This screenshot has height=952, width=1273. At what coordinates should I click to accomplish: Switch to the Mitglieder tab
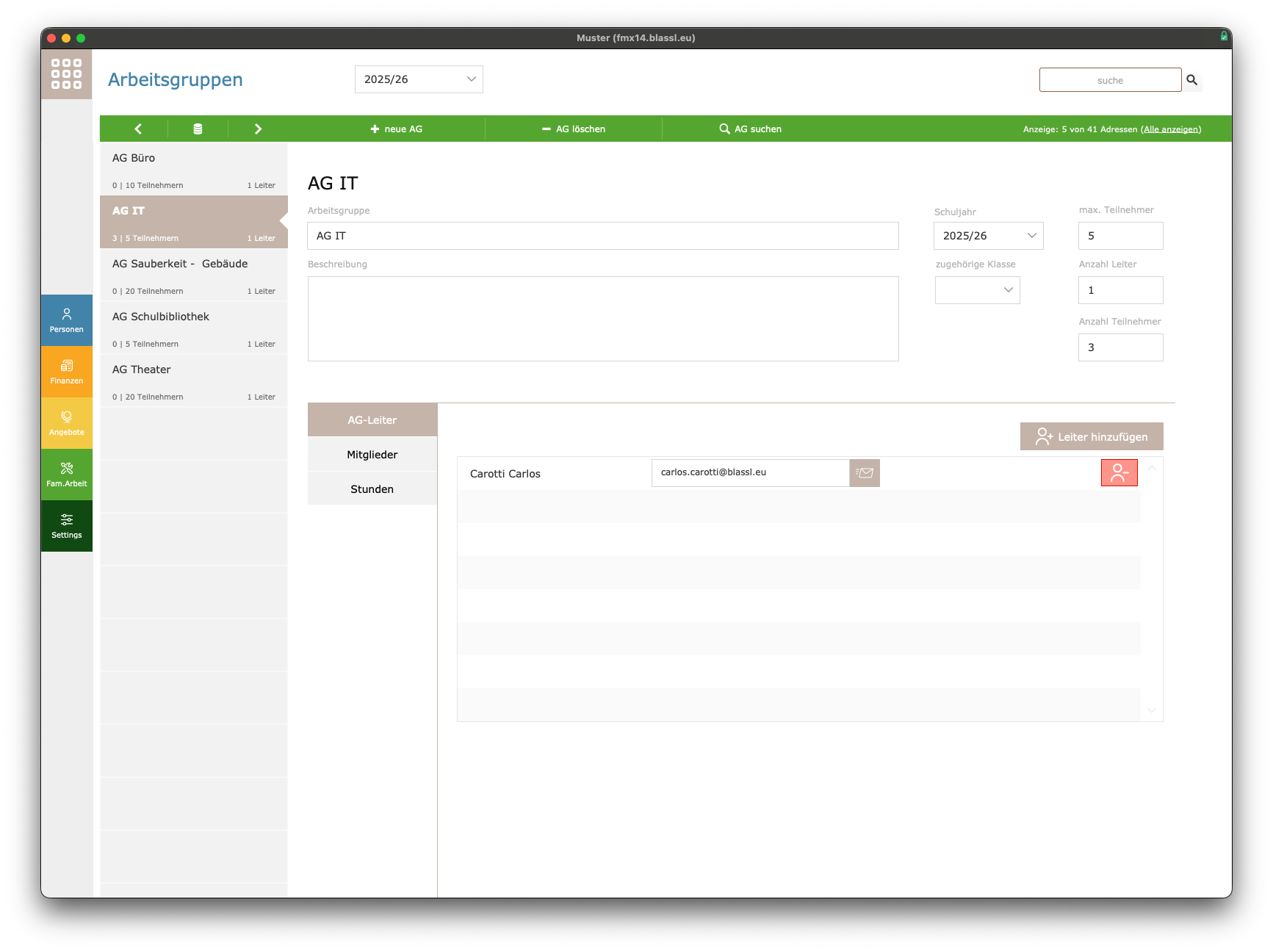372,455
